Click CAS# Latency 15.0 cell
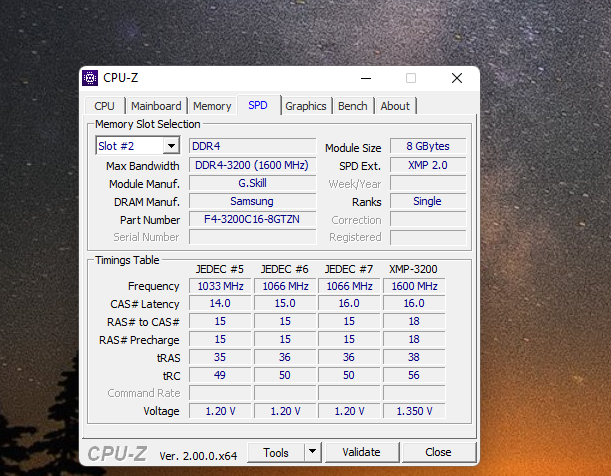The width and height of the screenshot is (611, 476). point(285,303)
